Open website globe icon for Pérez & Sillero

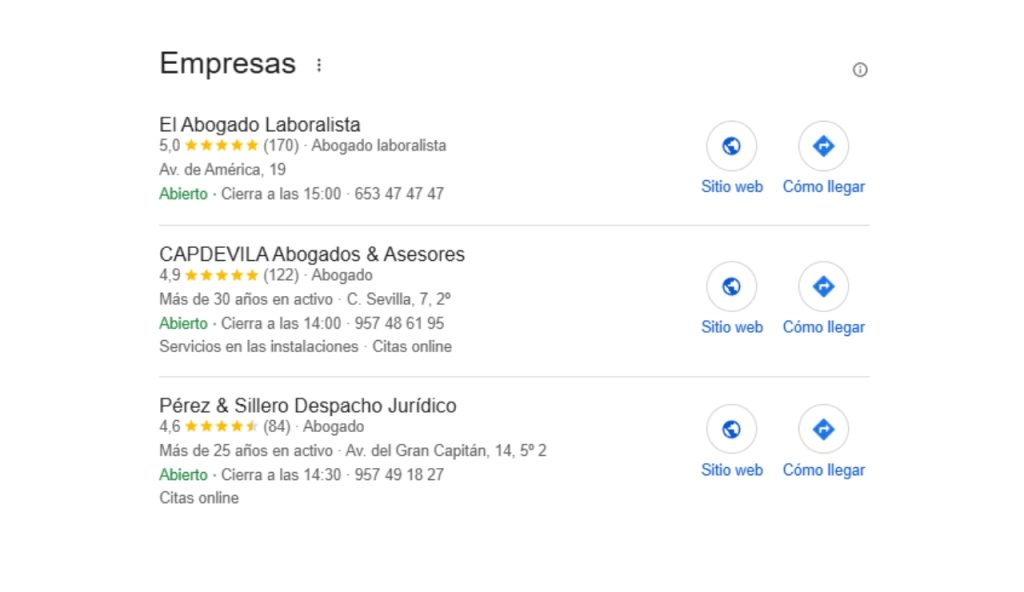pyautogui.click(x=731, y=430)
